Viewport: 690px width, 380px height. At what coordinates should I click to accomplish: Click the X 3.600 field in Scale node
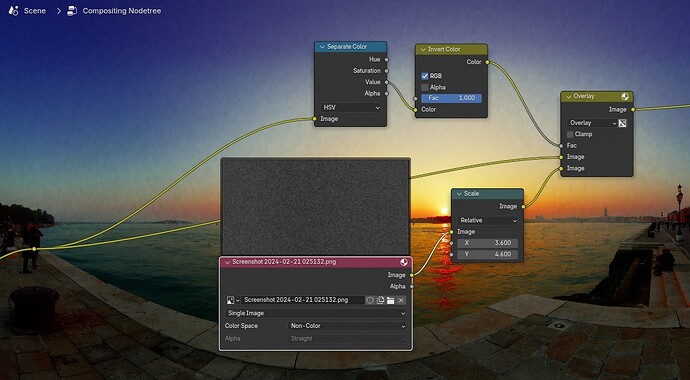coord(488,243)
